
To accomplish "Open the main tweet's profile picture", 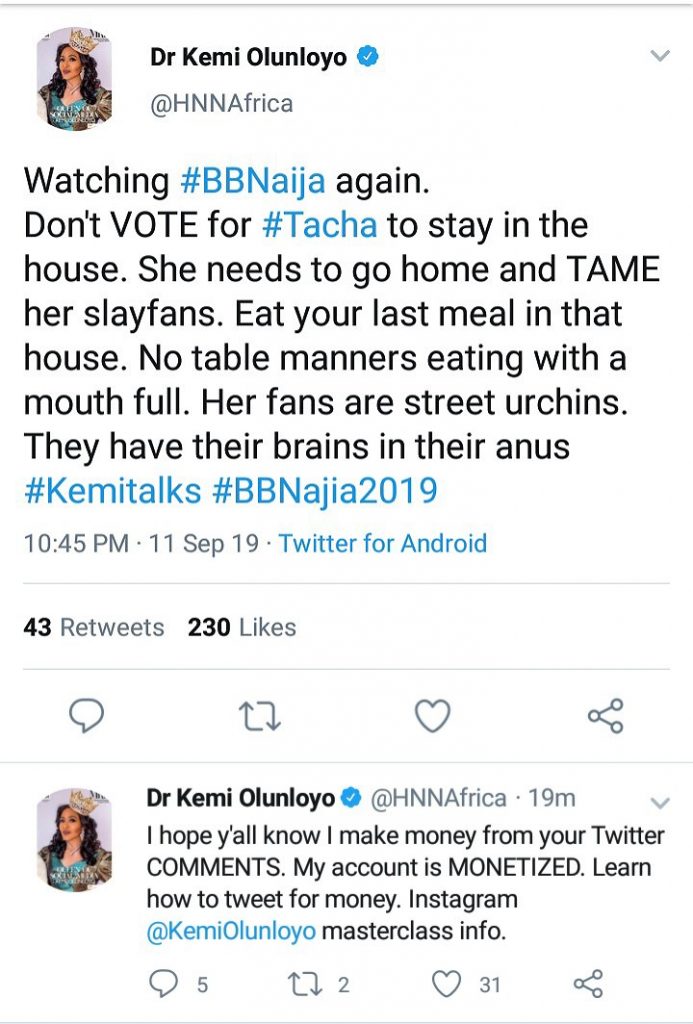I will [74, 80].
